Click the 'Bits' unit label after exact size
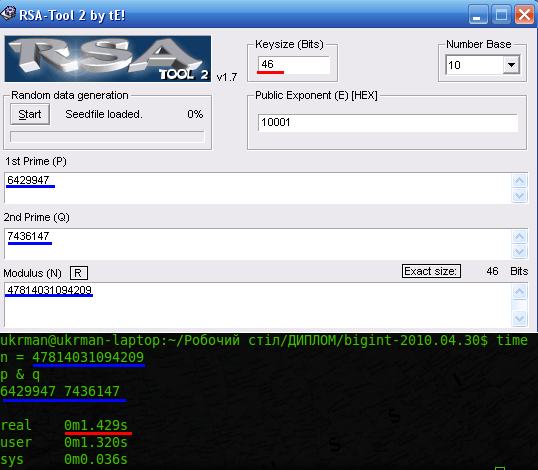The width and height of the screenshot is (538, 470). pyautogui.click(x=519, y=271)
